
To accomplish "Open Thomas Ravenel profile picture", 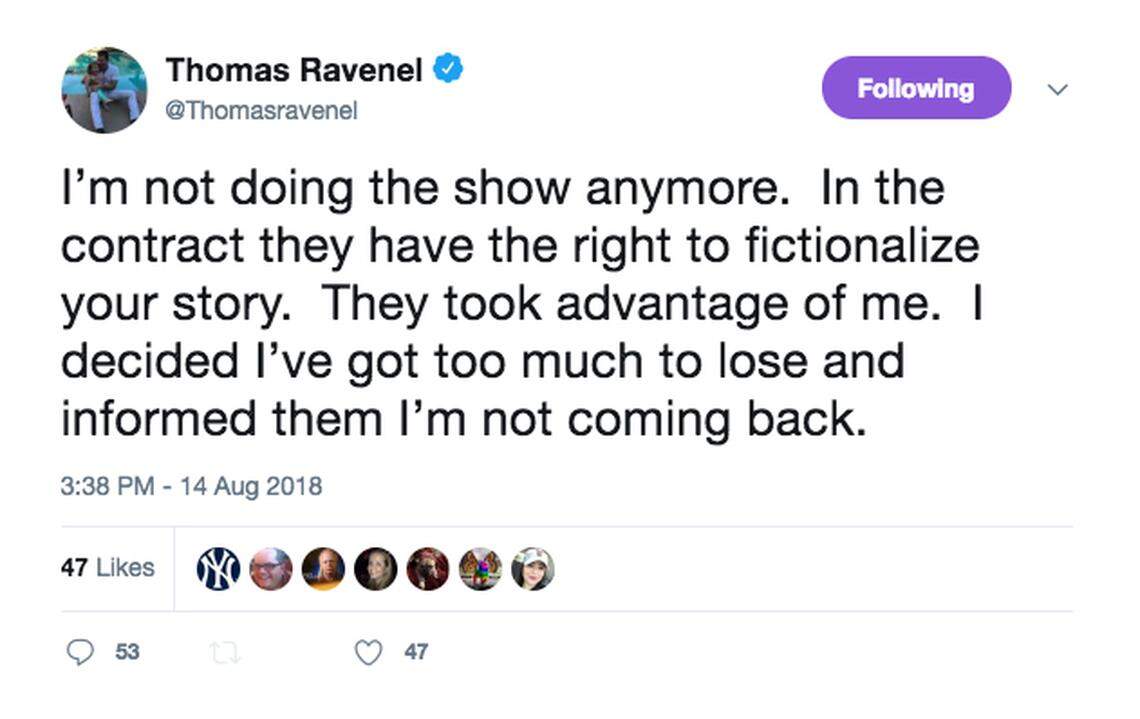I will [103, 89].
